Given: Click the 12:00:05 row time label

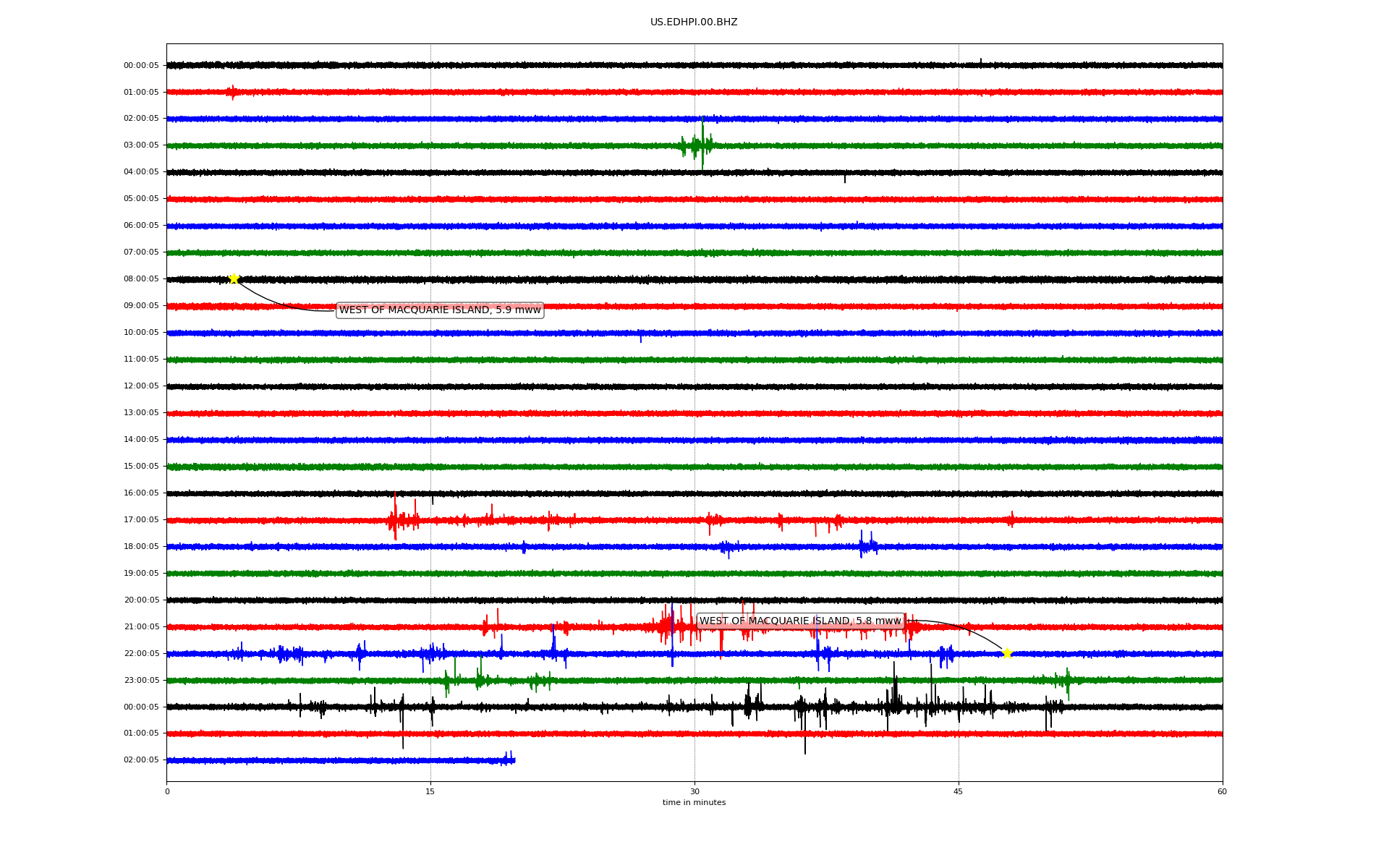Looking at the screenshot, I should [141, 386].
